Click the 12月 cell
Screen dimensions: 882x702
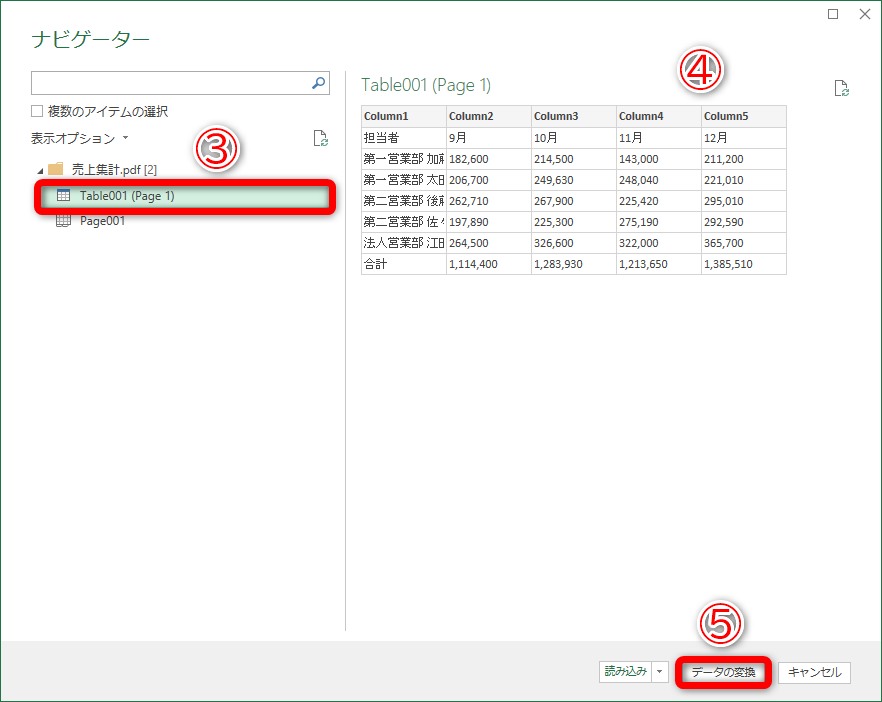744,138
